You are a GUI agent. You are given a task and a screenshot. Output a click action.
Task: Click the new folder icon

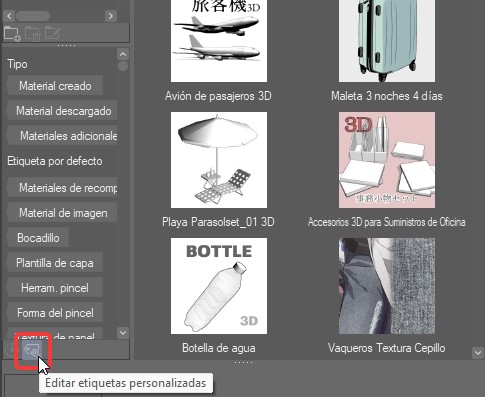pyautogui.click(x=12, y=33)
